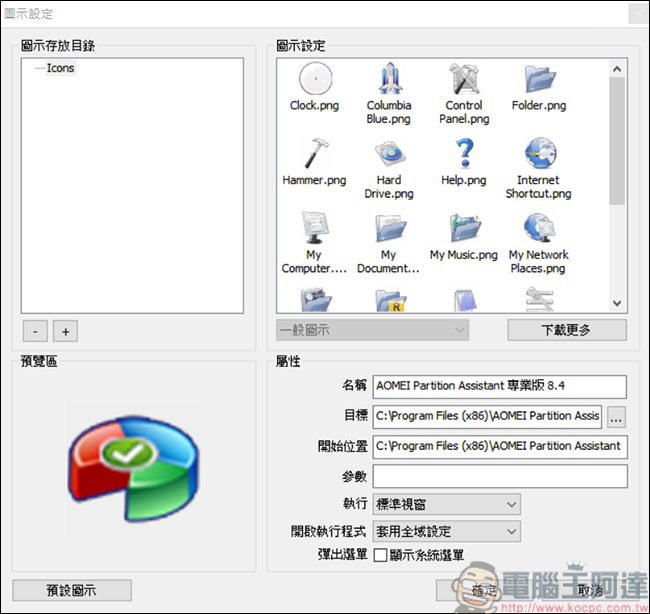Click the 預設圖示 button
Image resolution: width=650 pixels, height=614 pixels.
[x=72, y=590]
